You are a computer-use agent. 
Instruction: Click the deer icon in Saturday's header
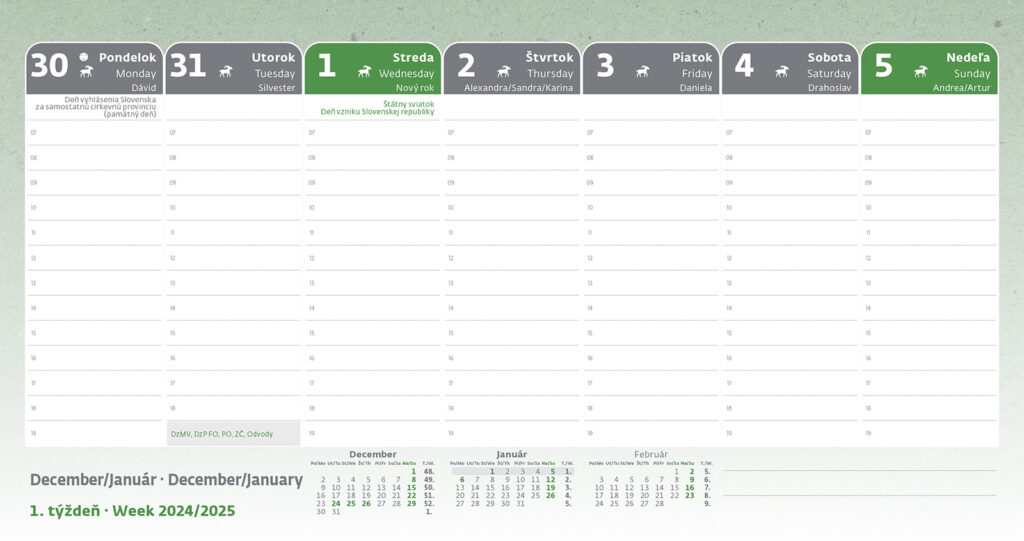pos(781,72)
